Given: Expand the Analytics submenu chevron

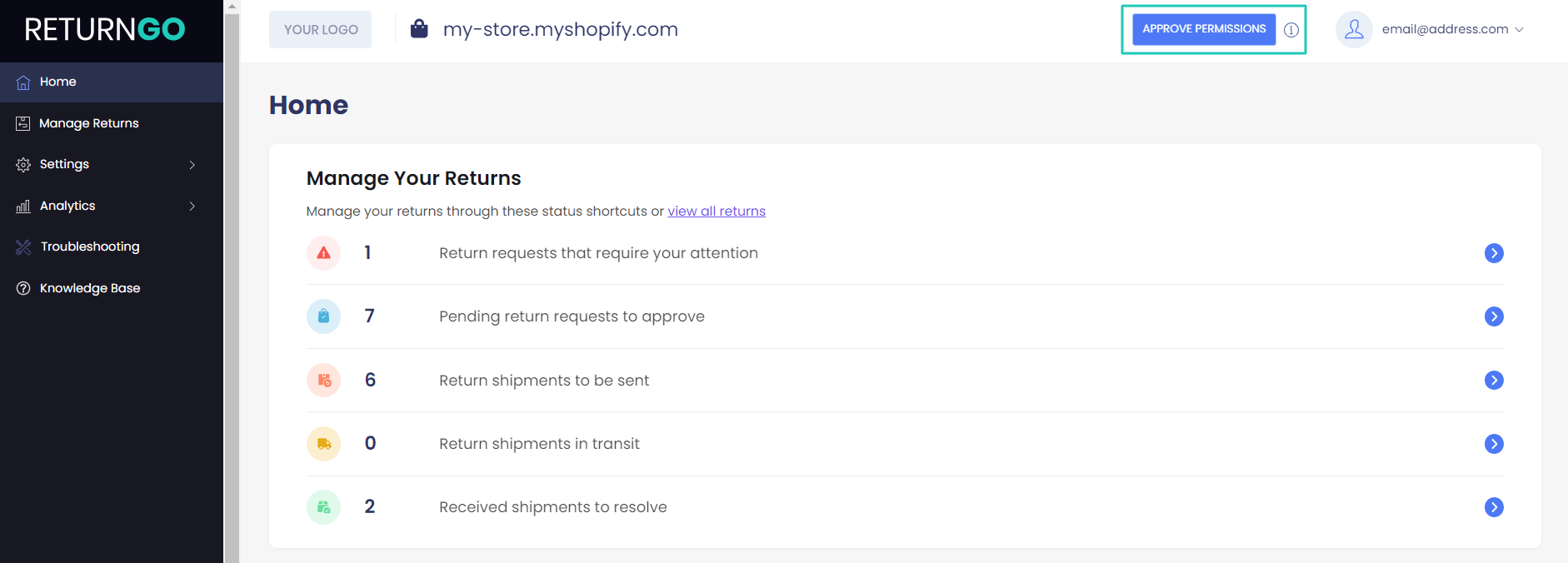Looking at the screenshot, I should pyautogui.click(x=192, y=206).
